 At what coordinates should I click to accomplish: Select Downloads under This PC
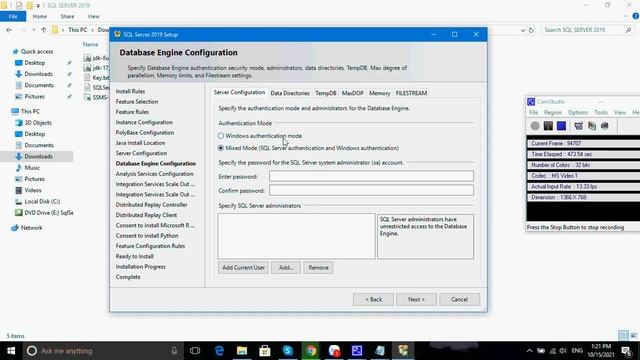[x=38, y=156]
